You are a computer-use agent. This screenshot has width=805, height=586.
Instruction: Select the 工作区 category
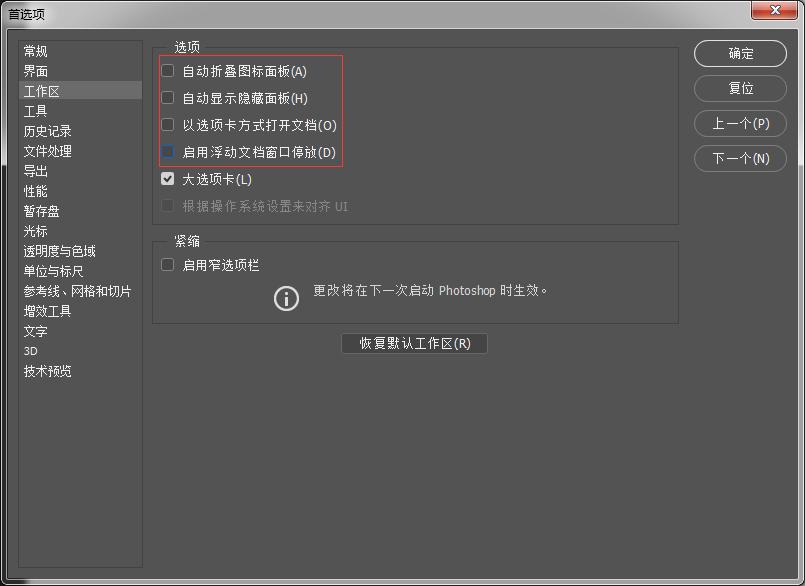[81, 91]
